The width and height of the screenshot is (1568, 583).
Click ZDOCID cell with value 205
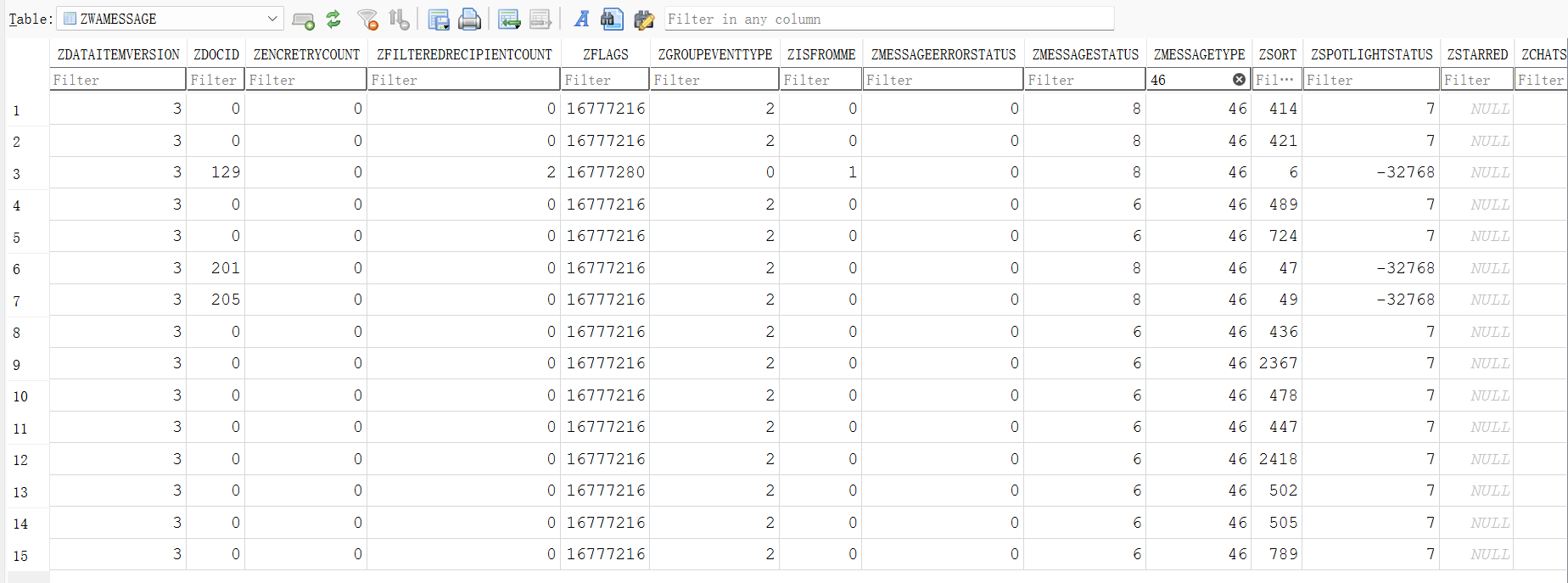[216, 300]
